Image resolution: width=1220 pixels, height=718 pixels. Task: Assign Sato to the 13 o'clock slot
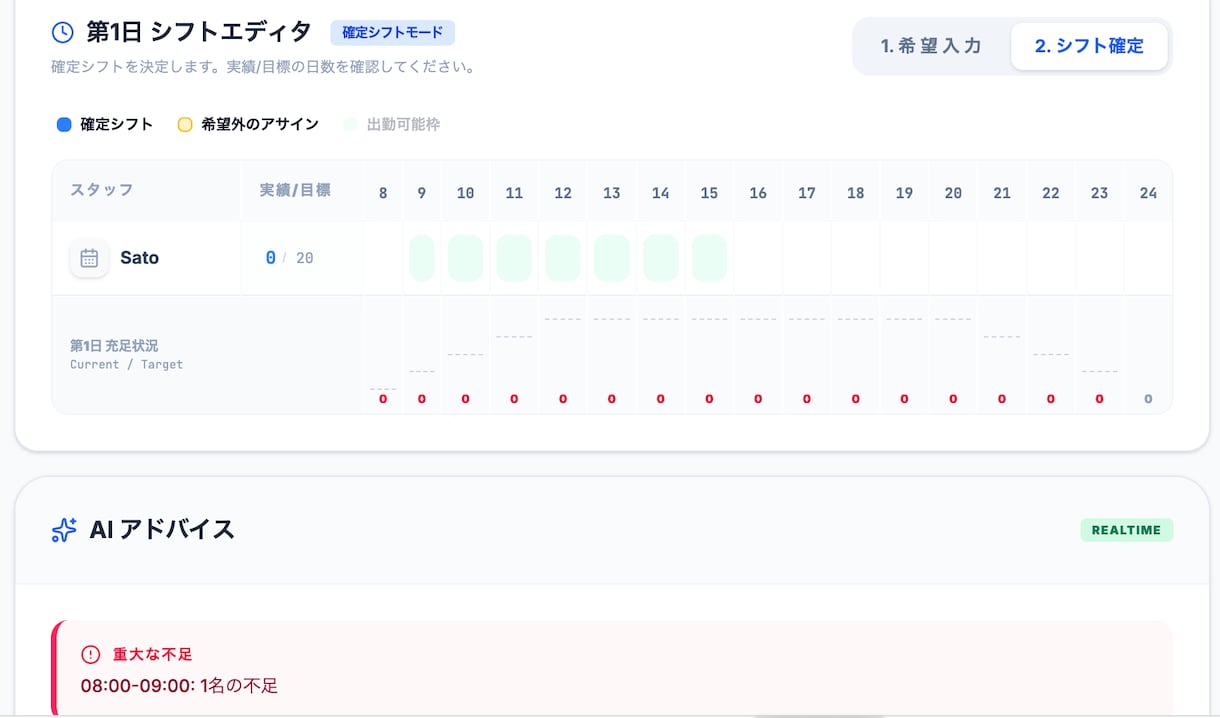pos(612,258)
